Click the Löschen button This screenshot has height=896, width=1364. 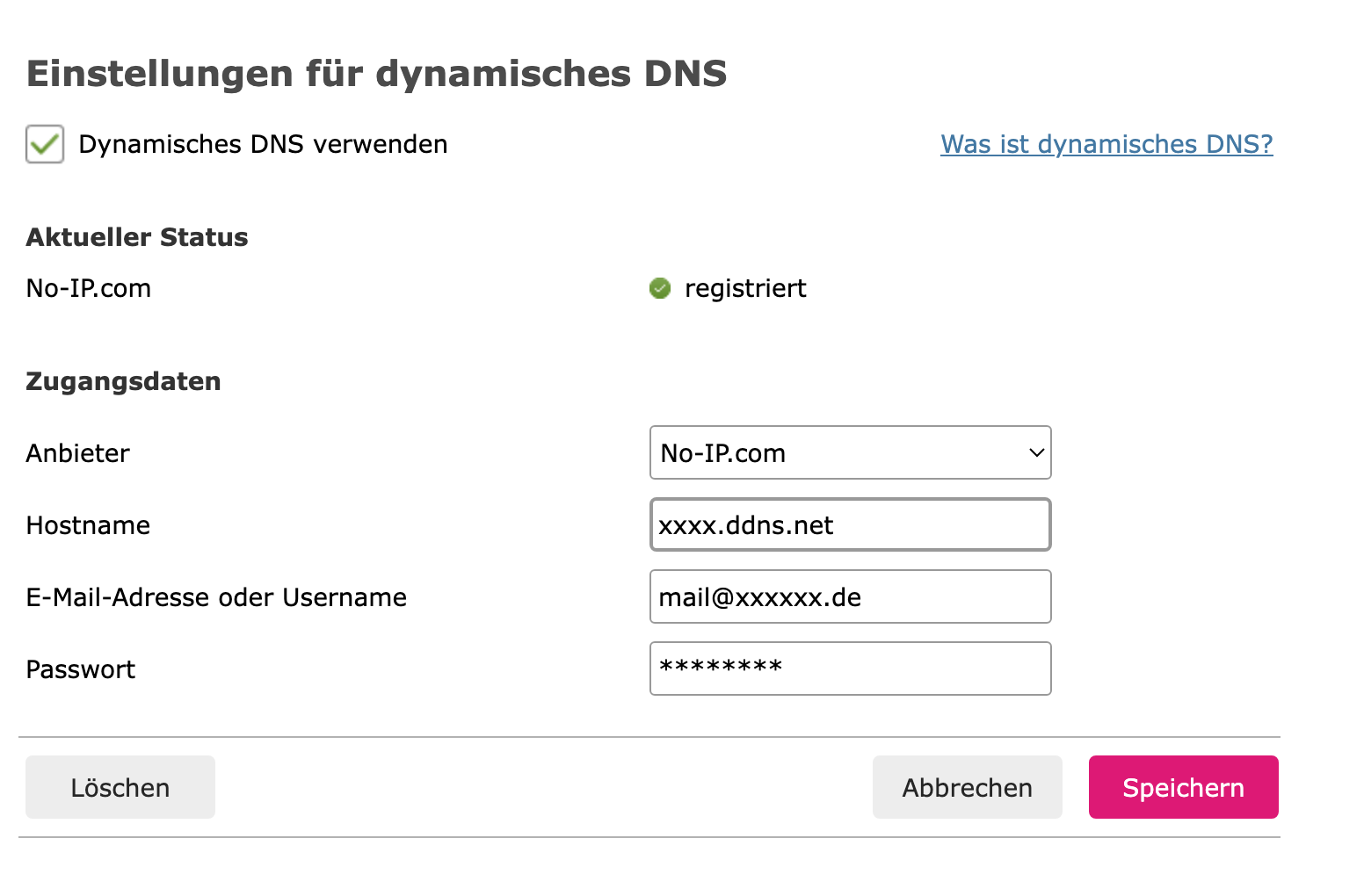pos(120,787)
